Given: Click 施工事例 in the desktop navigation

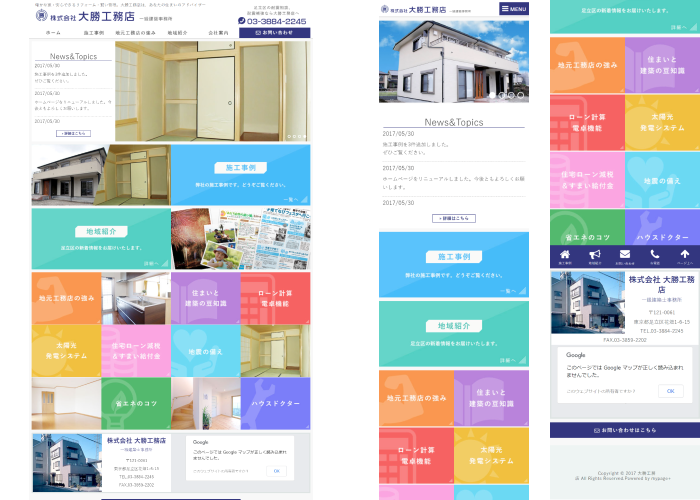Looking at the screenshot, I should [94, 33].
